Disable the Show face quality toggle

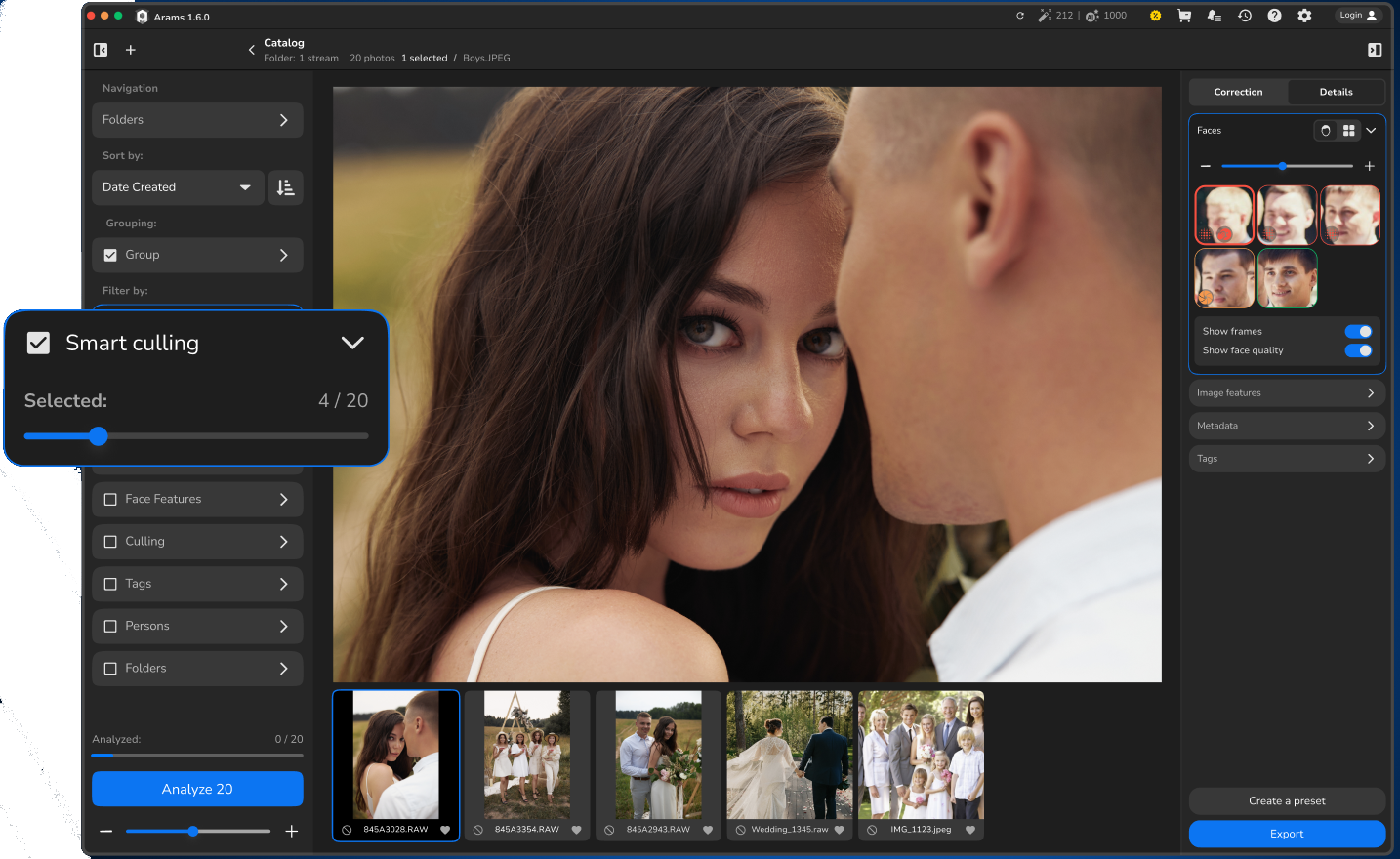point(1358,350)
